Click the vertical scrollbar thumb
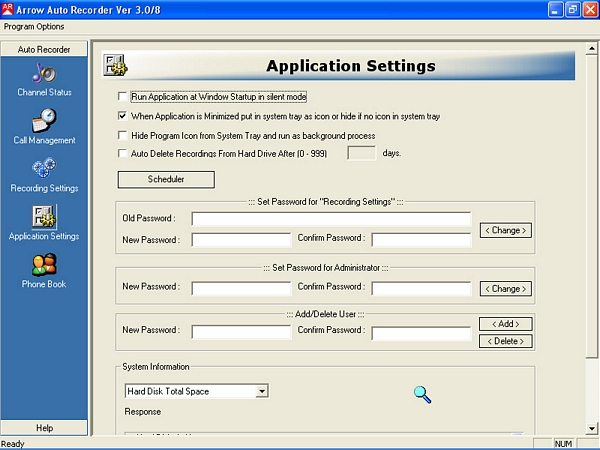This screenshot has height=450, width=600. pos(592,207)
